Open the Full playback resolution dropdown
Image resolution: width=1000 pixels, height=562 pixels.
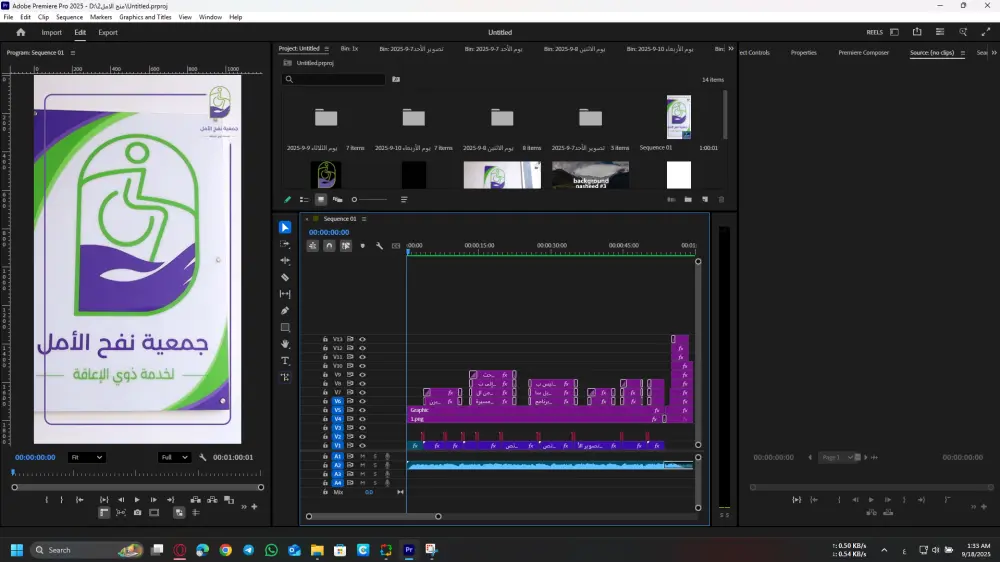tap(174, 457)
